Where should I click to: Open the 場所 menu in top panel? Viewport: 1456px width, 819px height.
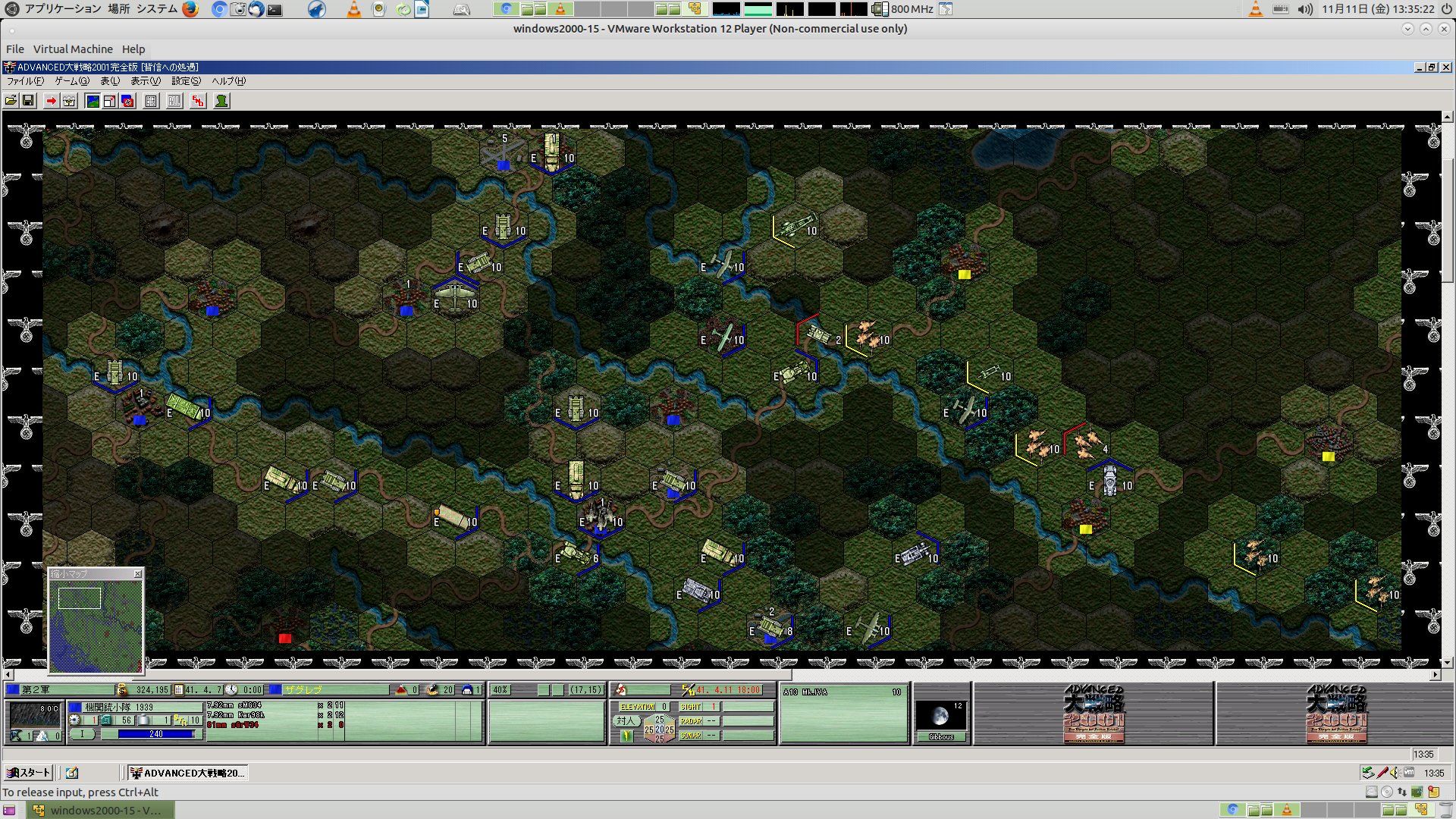(x=118, y=9)
